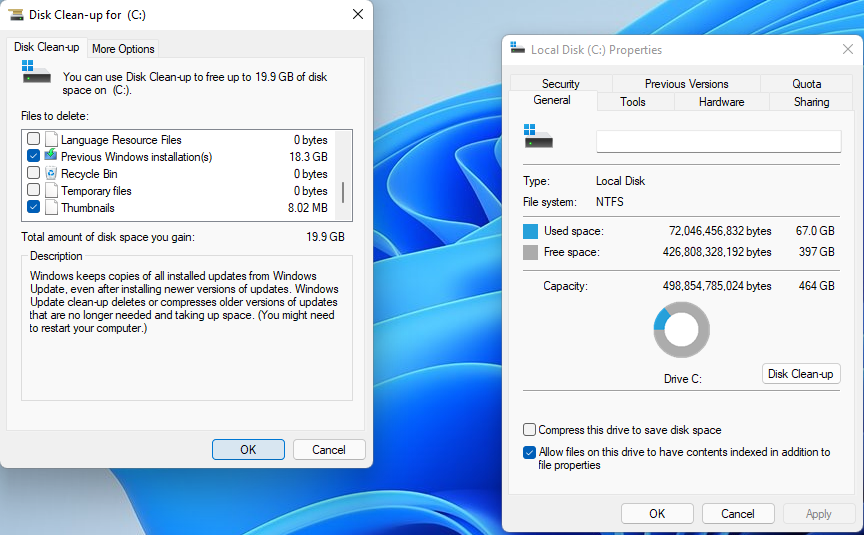Open the Sharing tab
864x535 pixels.
tap(811, 102)
